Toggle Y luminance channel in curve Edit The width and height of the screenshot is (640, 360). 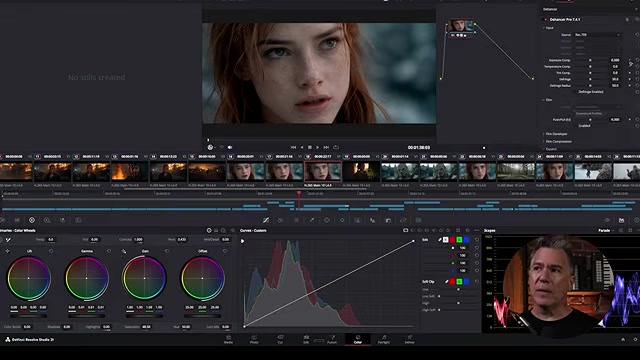445,240
